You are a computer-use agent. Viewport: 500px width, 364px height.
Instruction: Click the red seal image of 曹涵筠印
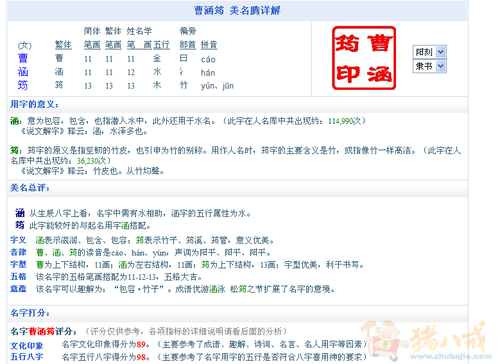364,58
